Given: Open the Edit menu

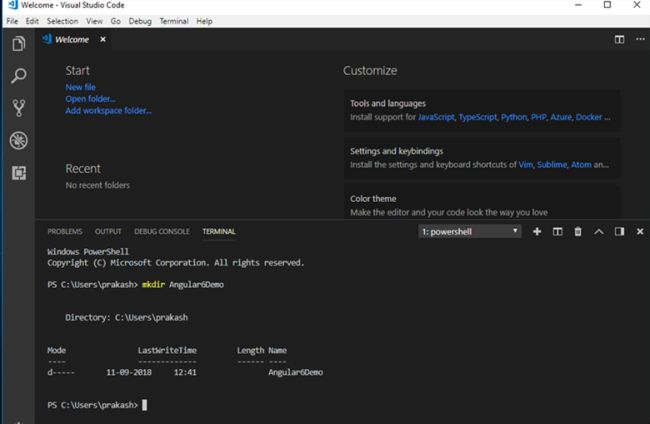Looking at the screenshot, I should (32, 21).
